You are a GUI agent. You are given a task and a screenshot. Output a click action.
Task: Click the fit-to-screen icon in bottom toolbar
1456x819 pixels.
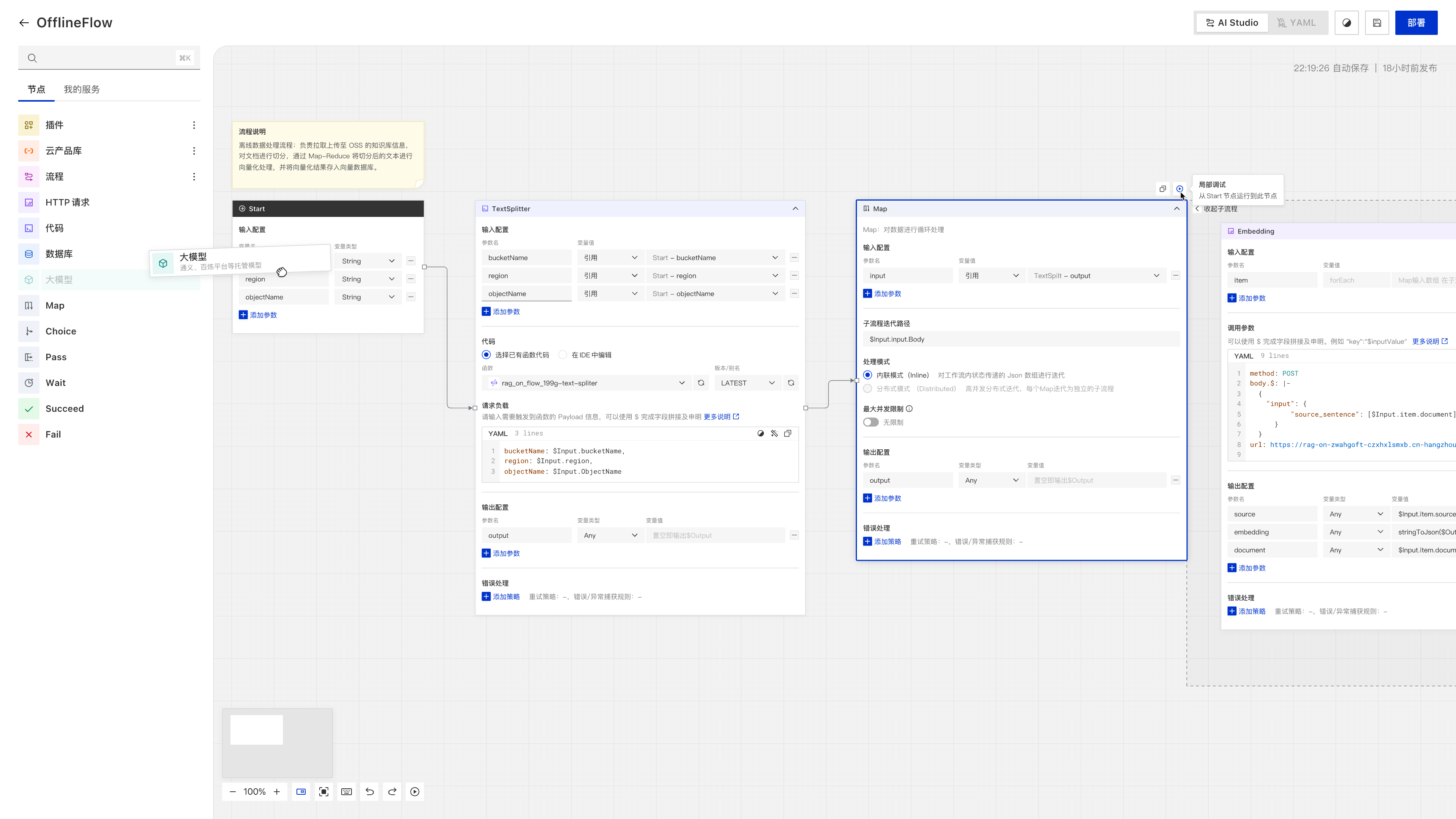(x=324, y=791)
